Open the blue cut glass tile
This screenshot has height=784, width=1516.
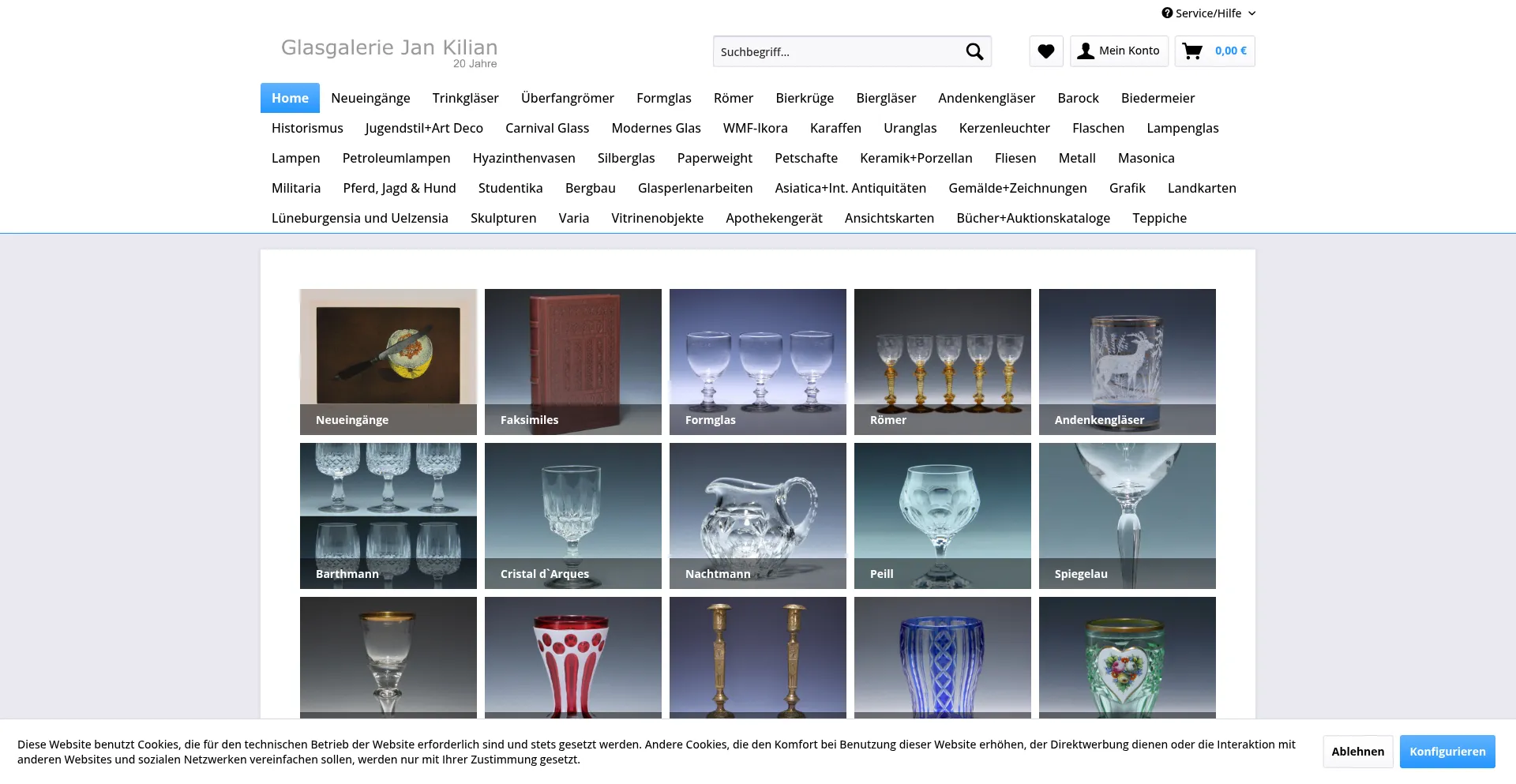tap(943, 658)
